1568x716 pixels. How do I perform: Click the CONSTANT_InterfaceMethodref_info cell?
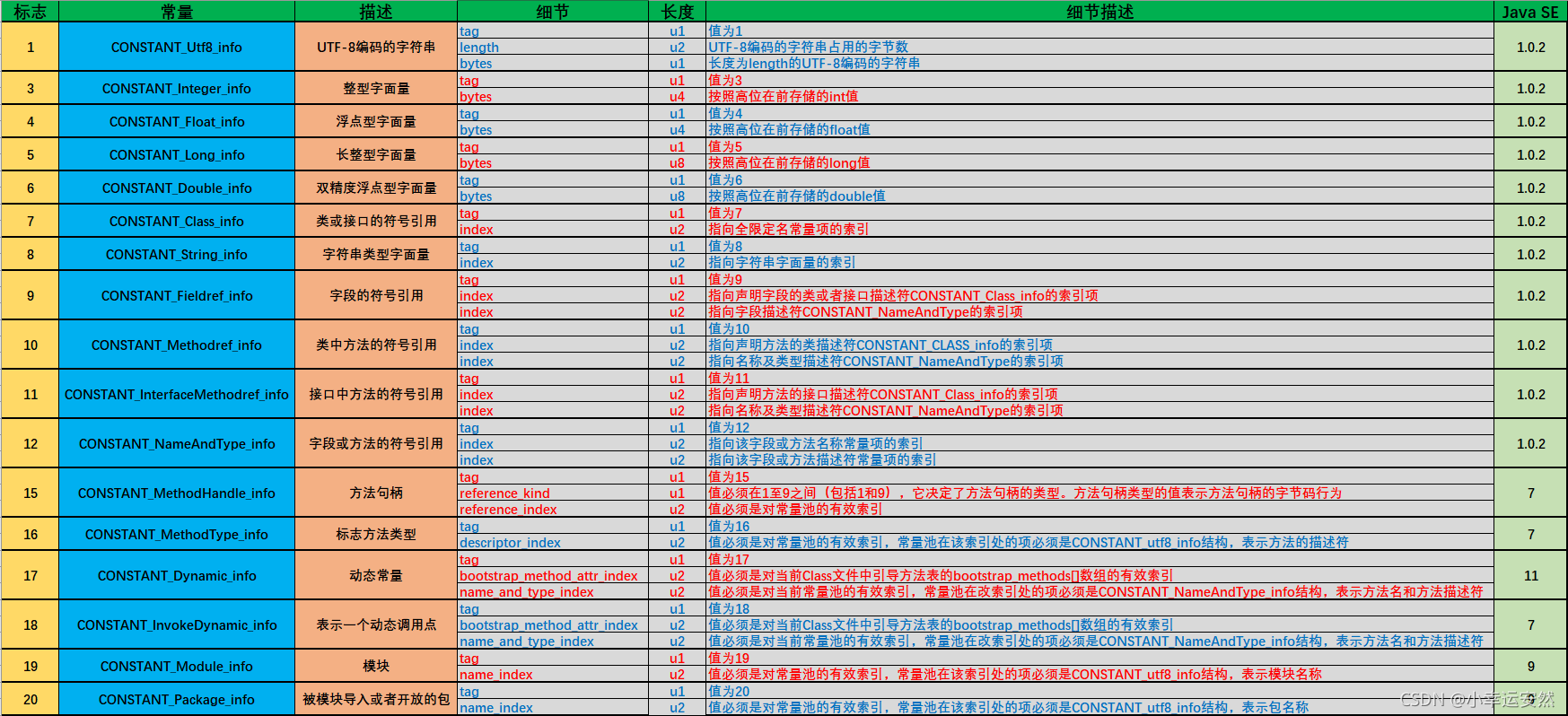click(177, 394)
